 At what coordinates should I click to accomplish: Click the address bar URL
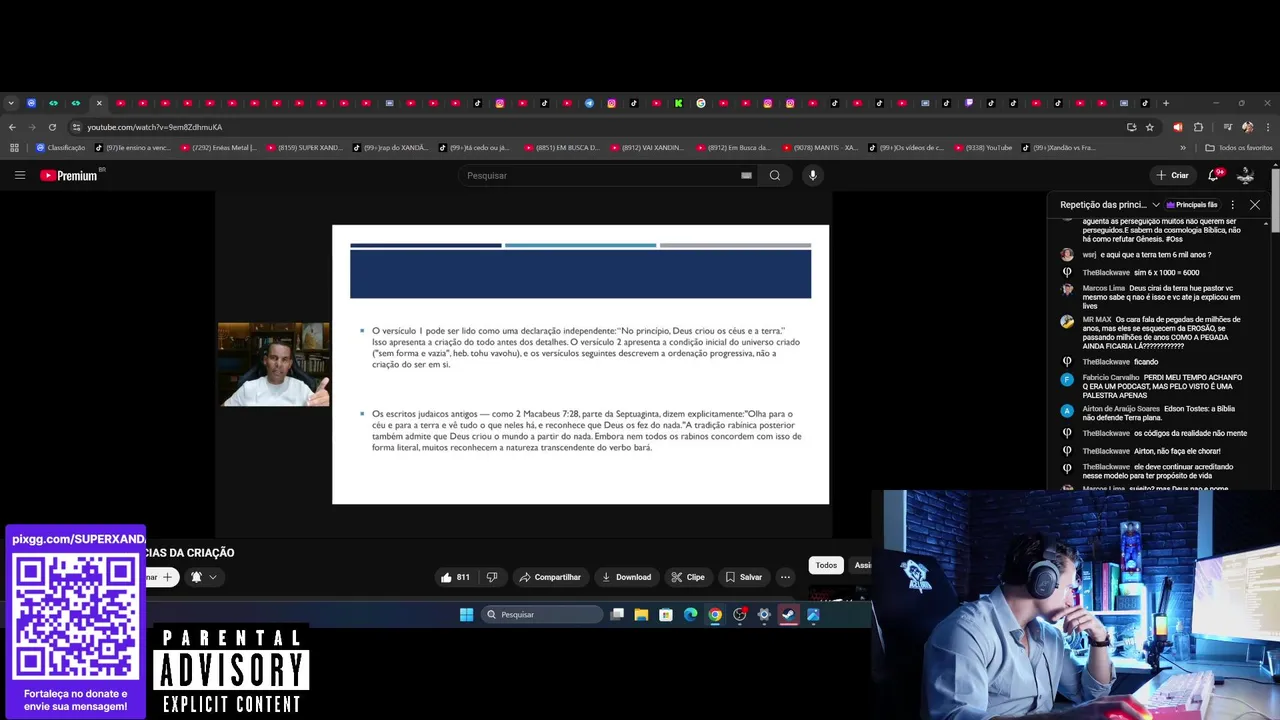click(x=154, y=127)
